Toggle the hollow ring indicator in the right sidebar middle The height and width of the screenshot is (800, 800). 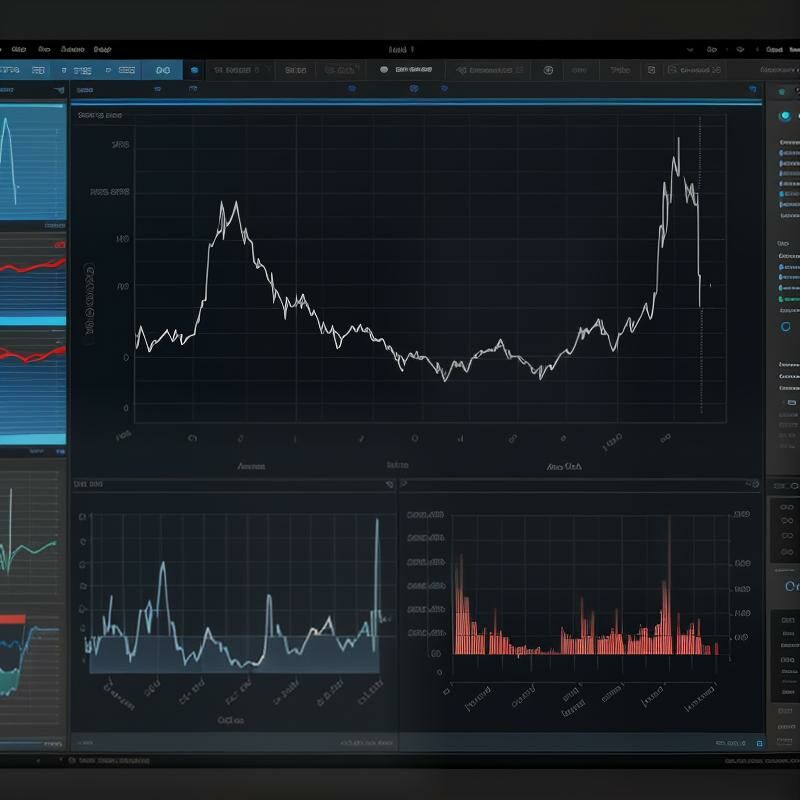coord(785,326)
